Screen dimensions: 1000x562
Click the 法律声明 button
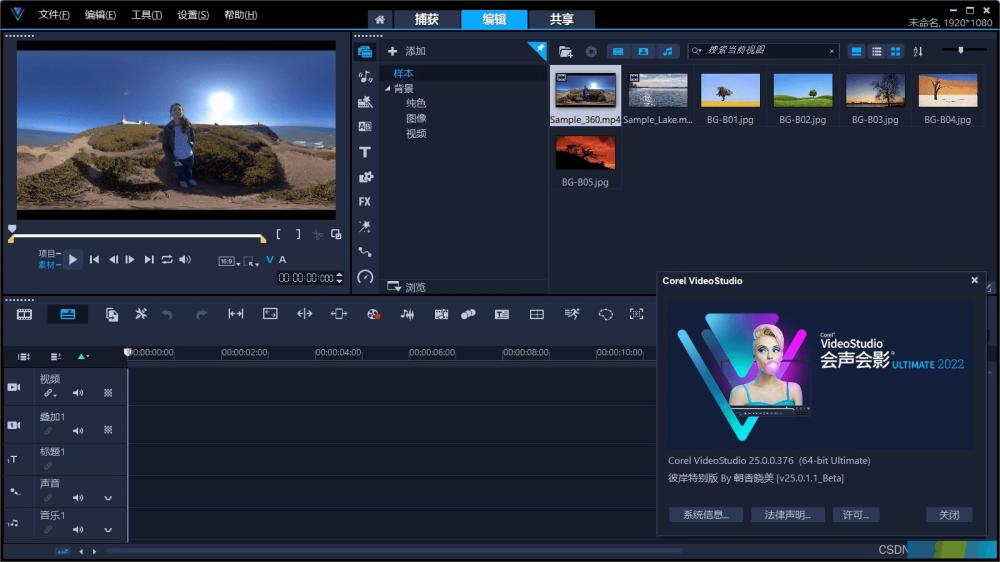tap(788, 515)
